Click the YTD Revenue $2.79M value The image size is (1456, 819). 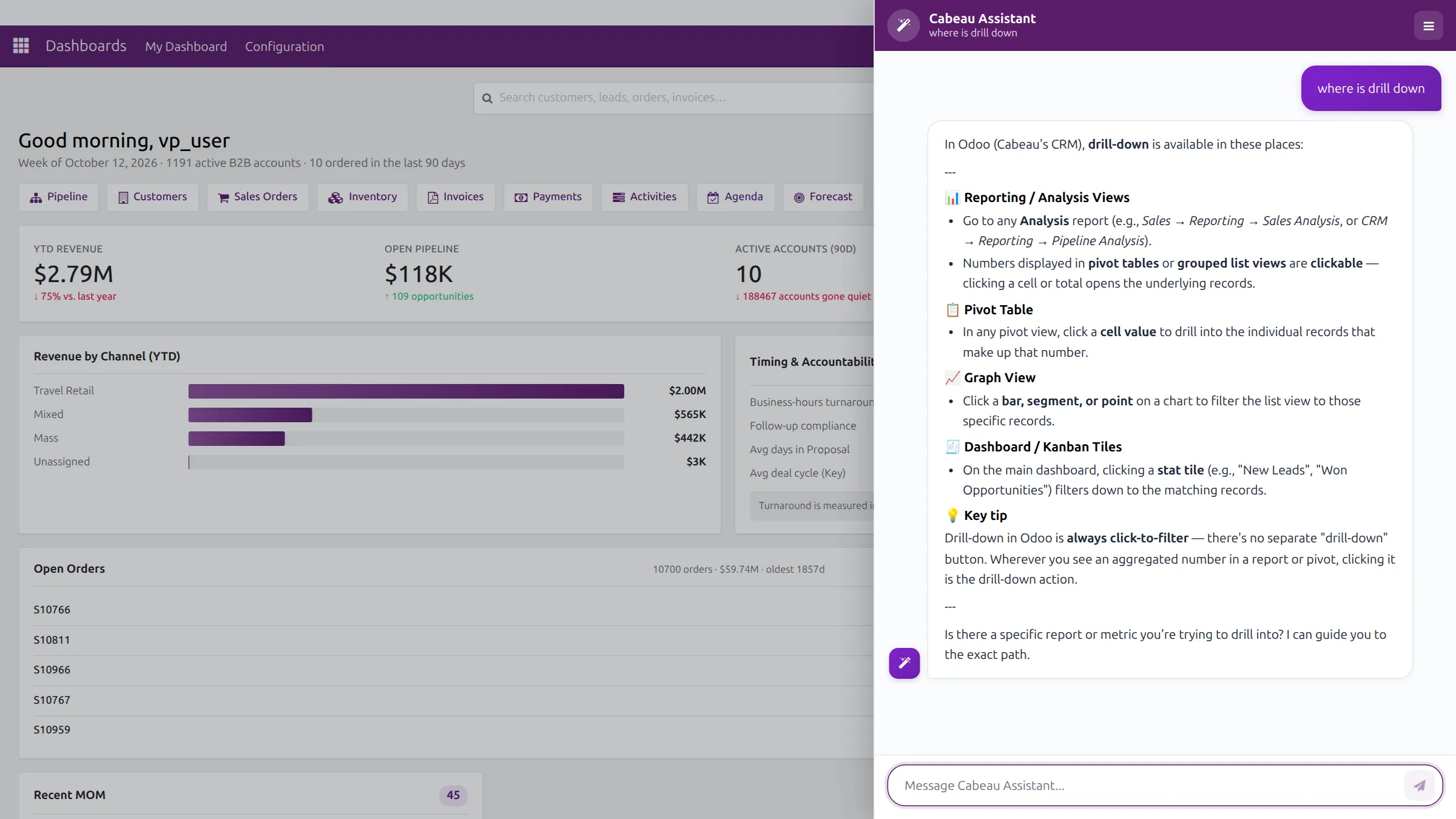pos(73,274)
